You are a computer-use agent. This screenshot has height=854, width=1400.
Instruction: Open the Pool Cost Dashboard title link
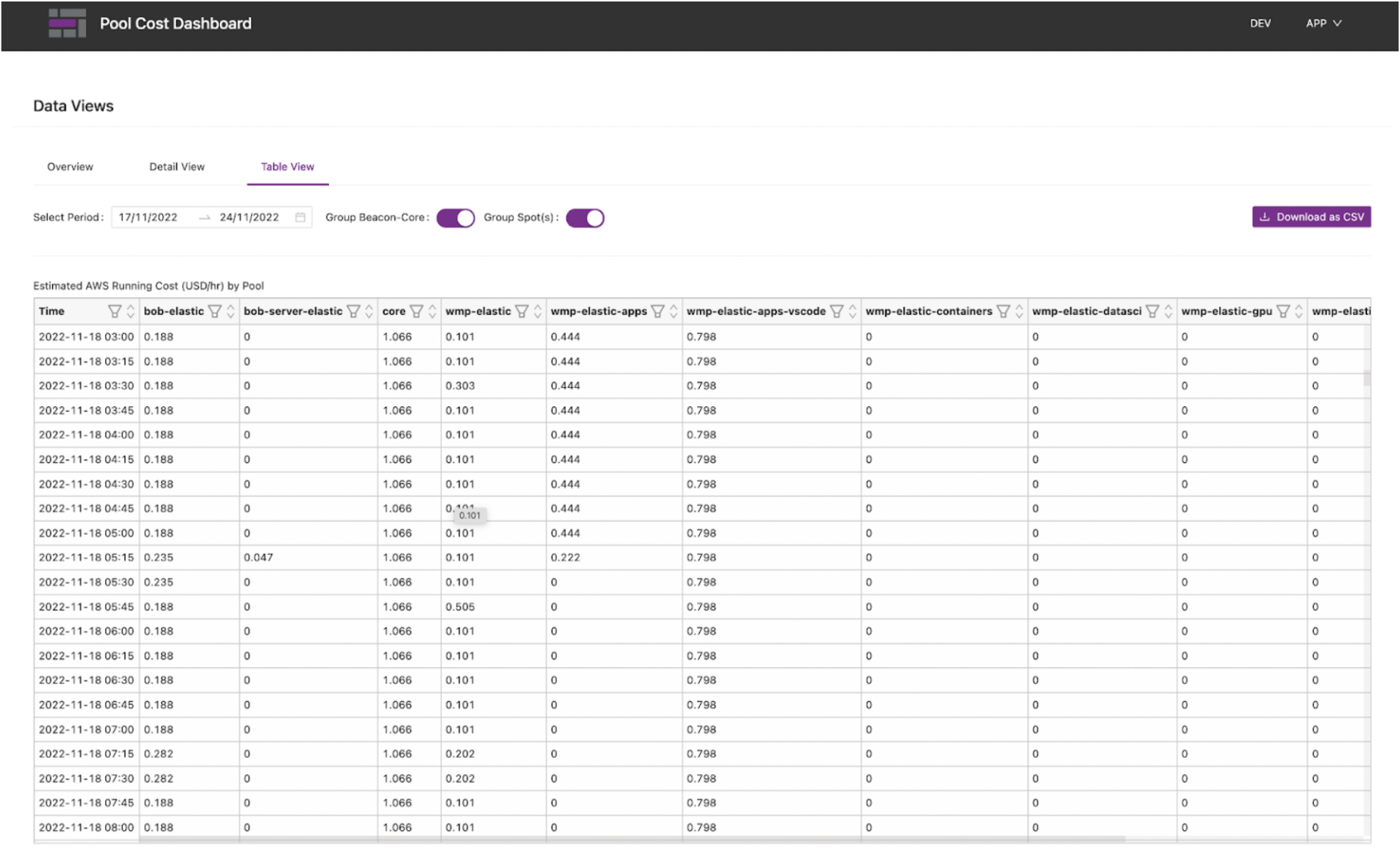tap(175, 23)
